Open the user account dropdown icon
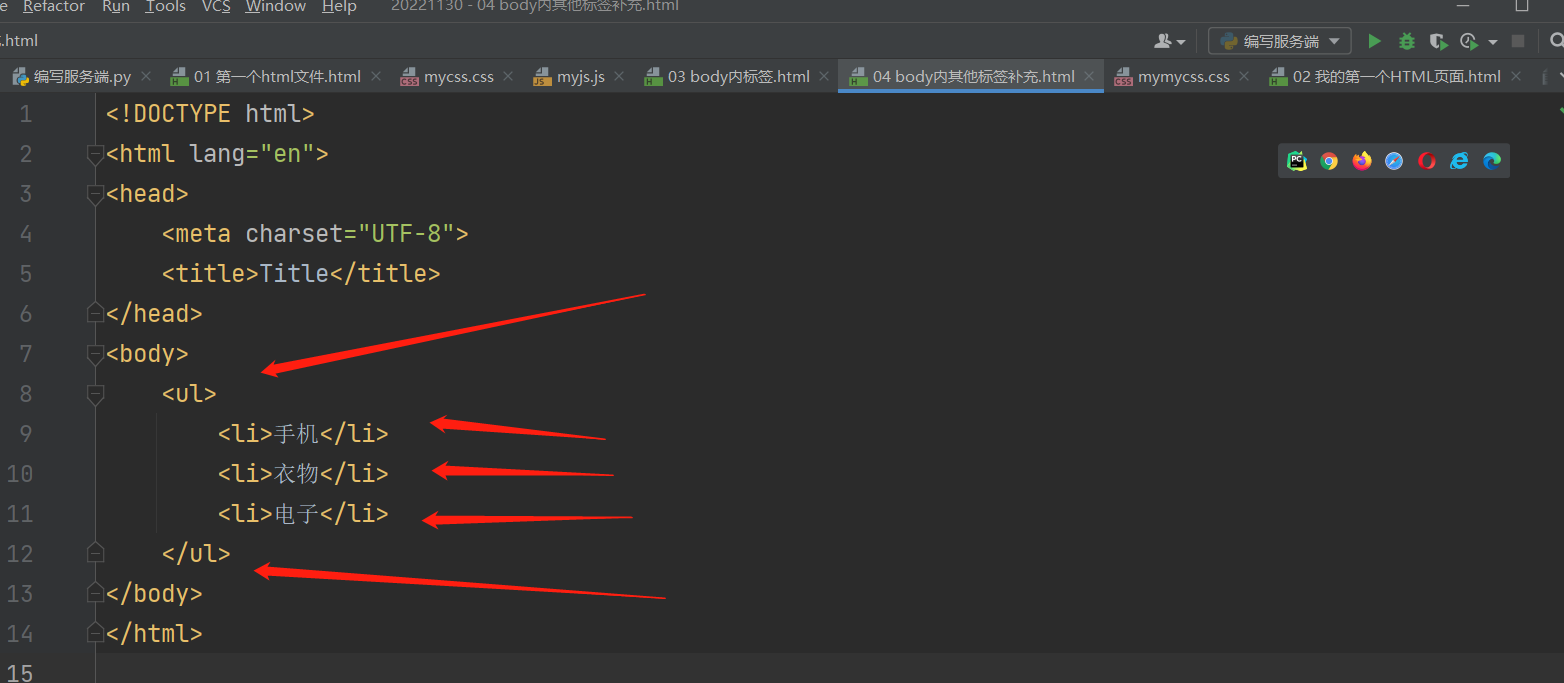This screenshot has width=1564, height=683. pos(1169,41)
